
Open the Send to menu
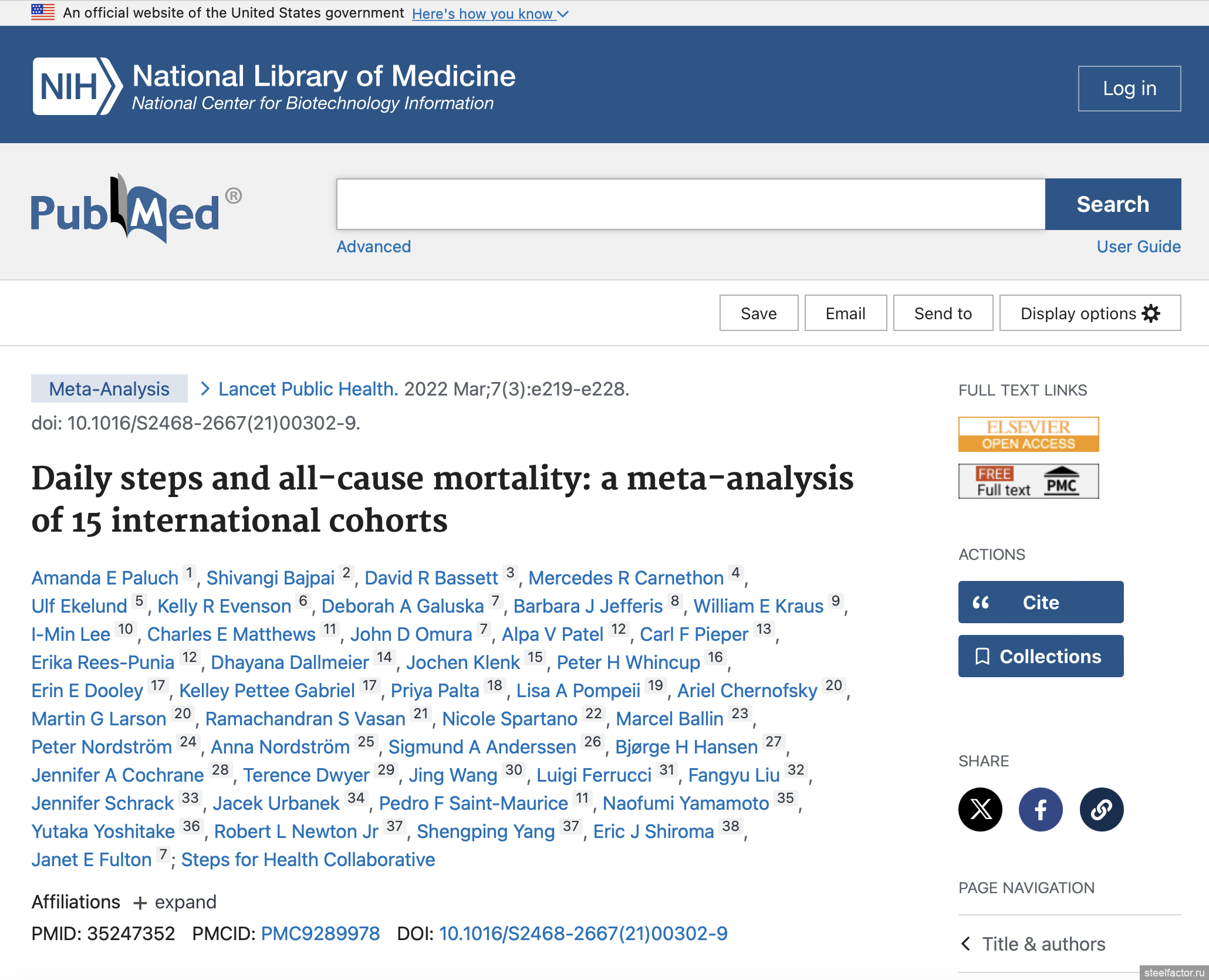click(943, 313)
